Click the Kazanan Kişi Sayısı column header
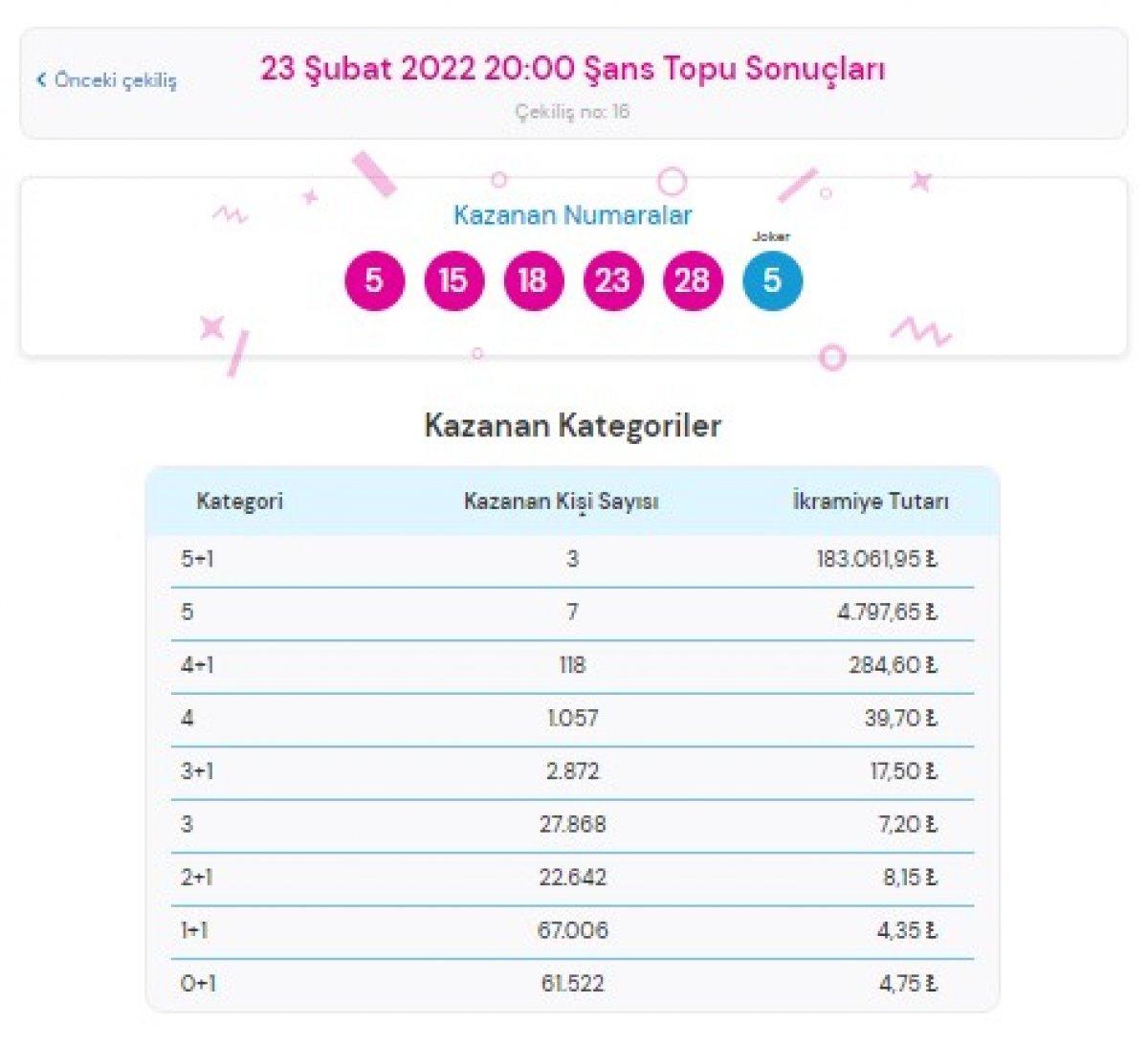The height and width of the screenshot is (1047, 1148). (565, 499)
